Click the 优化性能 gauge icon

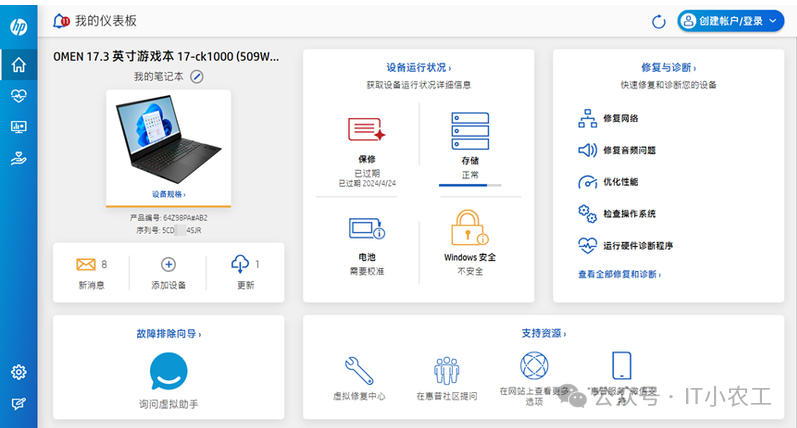click(x=587, y=181)
